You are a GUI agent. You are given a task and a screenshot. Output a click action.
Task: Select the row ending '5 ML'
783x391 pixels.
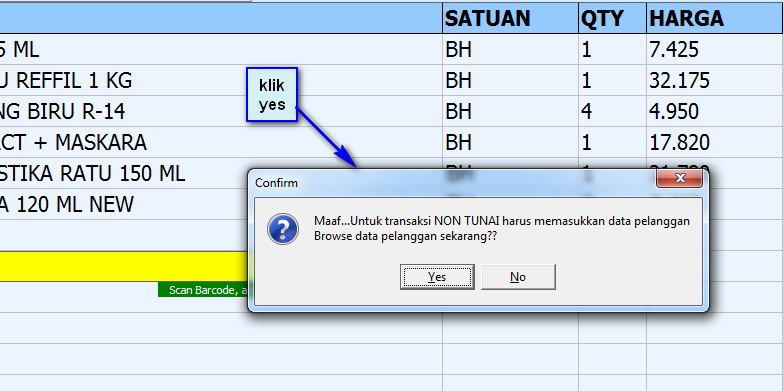point(221,49)
